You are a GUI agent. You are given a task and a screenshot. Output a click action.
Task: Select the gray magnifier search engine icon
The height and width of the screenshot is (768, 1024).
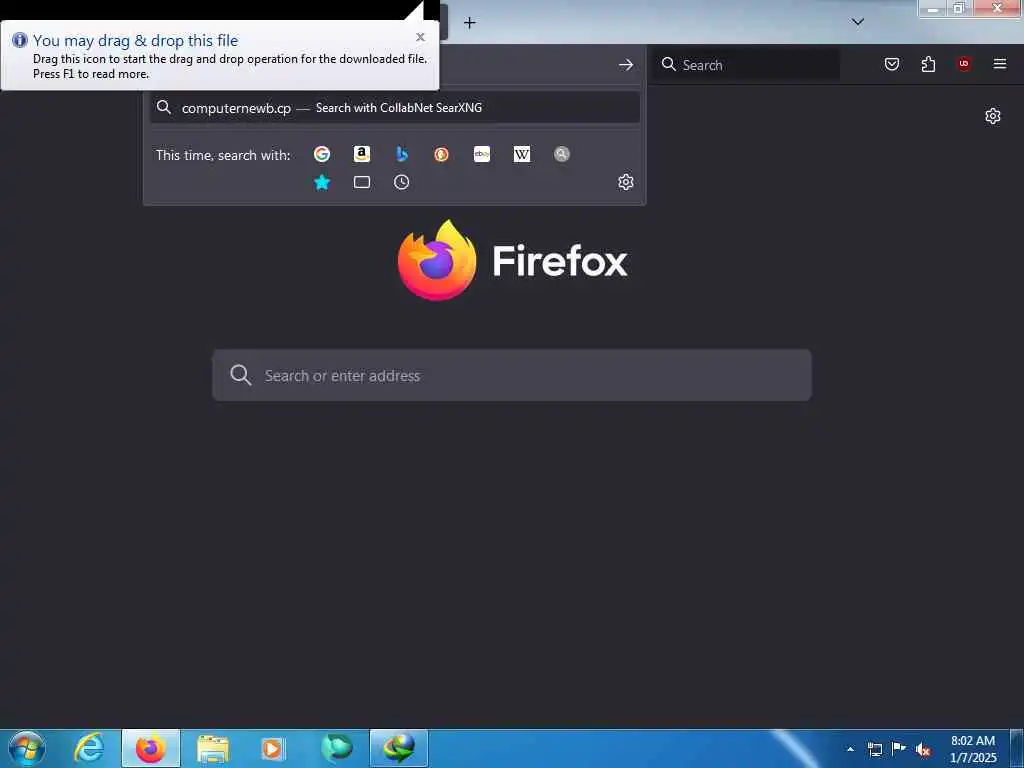click(x=562, y=154)
